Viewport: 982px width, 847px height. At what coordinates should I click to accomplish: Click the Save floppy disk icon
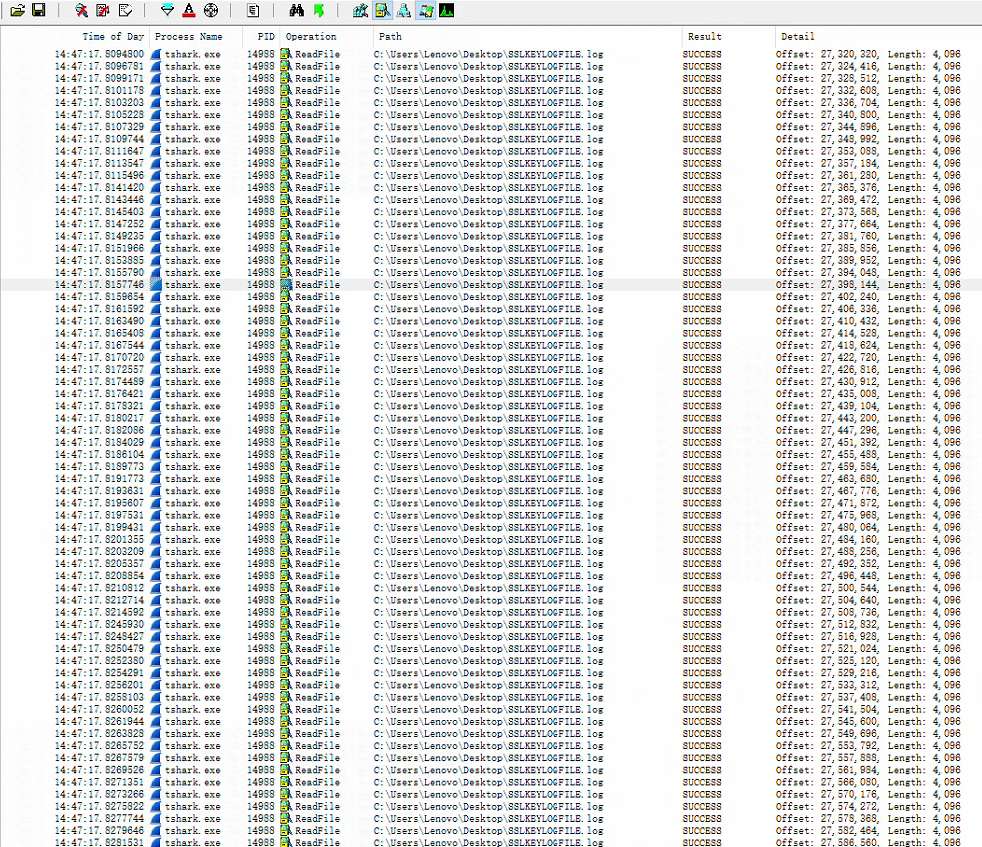pyautogui.click(x=38, y=11)
